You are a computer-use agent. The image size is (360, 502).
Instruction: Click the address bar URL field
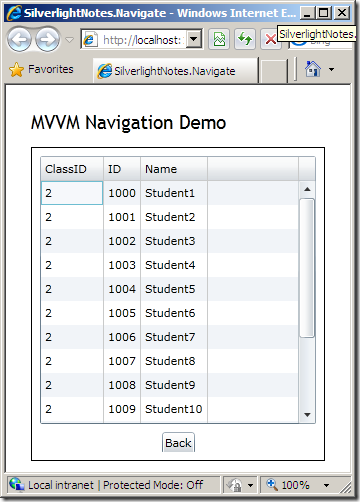[x=133, y=40]
